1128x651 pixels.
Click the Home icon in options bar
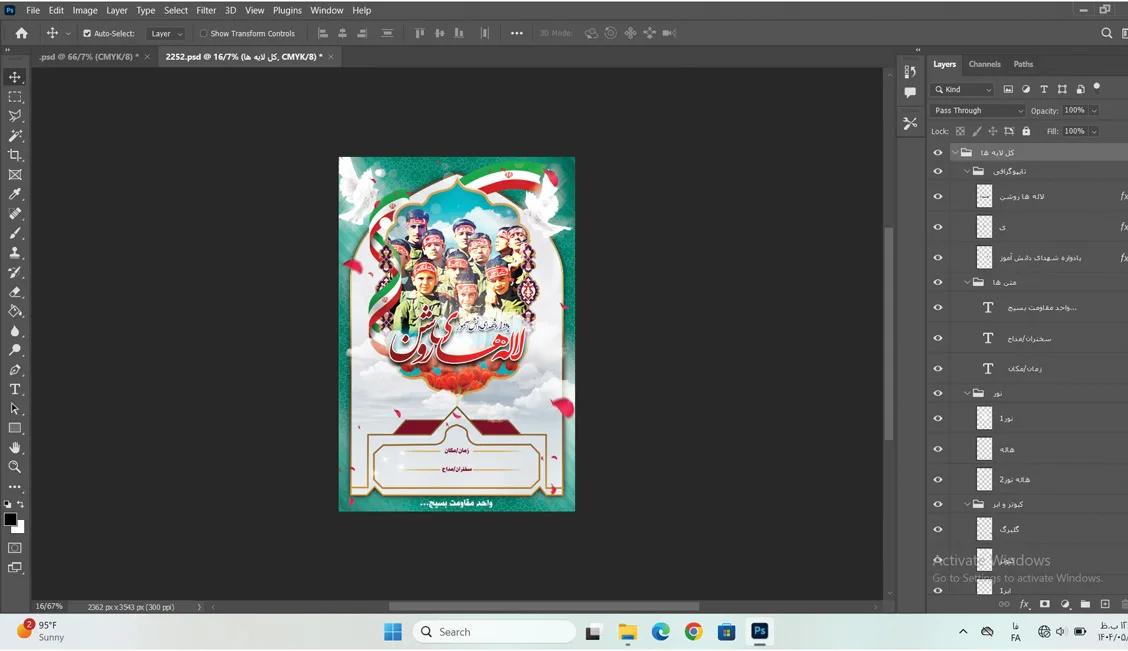click(x=22, y=33)
